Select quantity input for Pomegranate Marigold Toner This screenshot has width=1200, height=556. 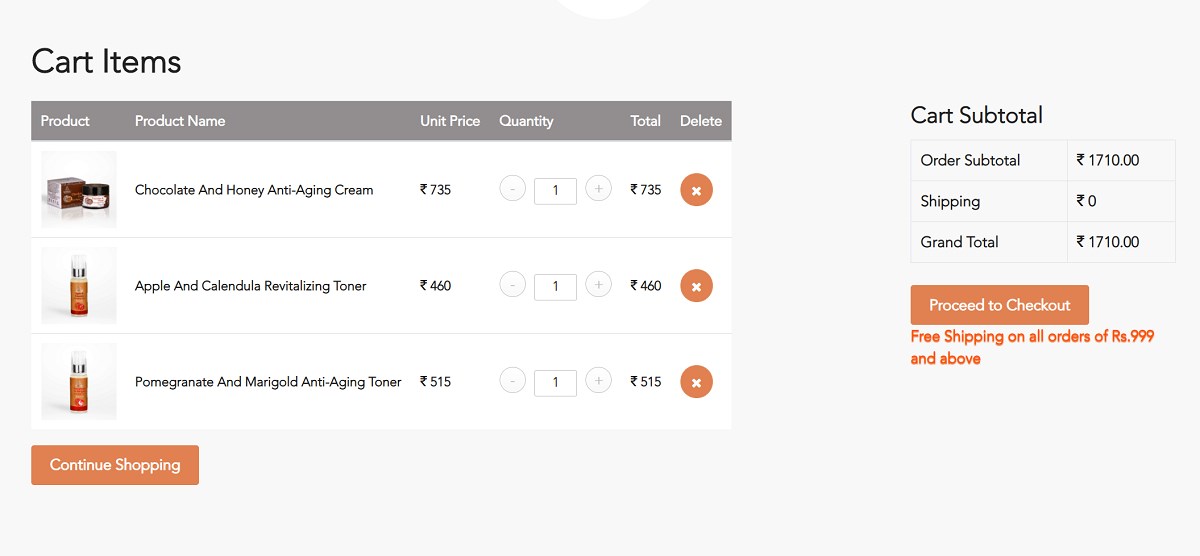pos(555,383)
